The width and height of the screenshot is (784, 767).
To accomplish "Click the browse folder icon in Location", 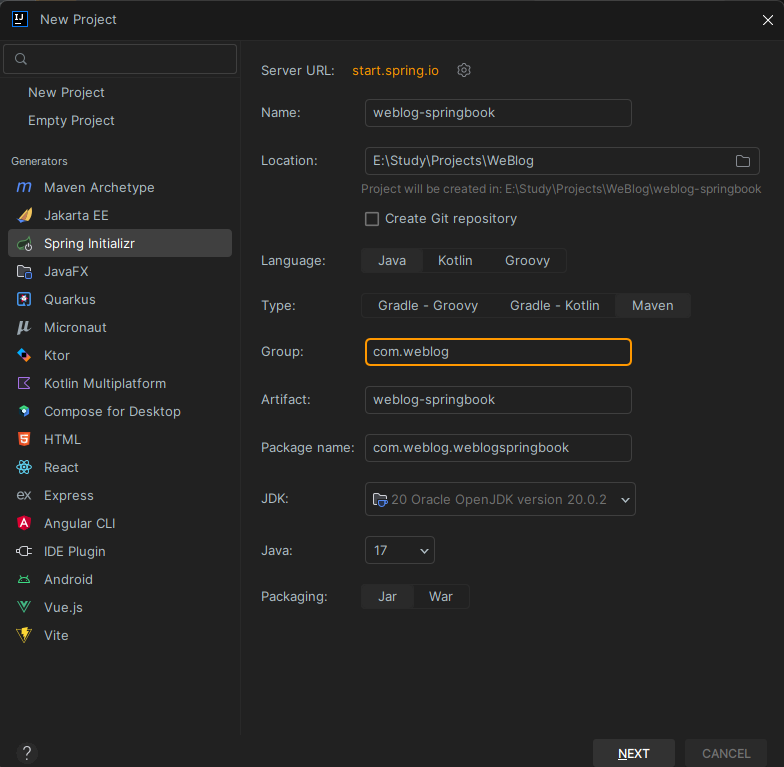I will tap(743, 161).
